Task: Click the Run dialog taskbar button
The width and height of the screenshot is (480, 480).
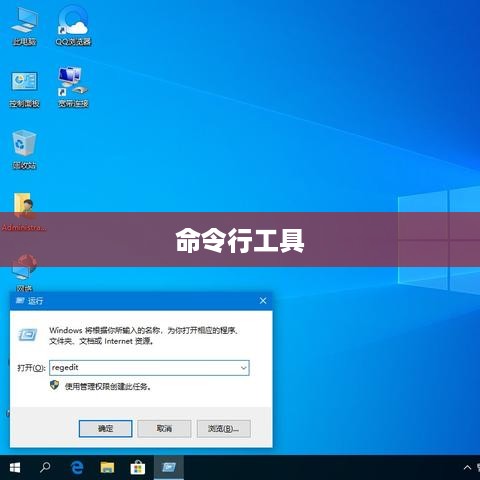Action: 169,468
